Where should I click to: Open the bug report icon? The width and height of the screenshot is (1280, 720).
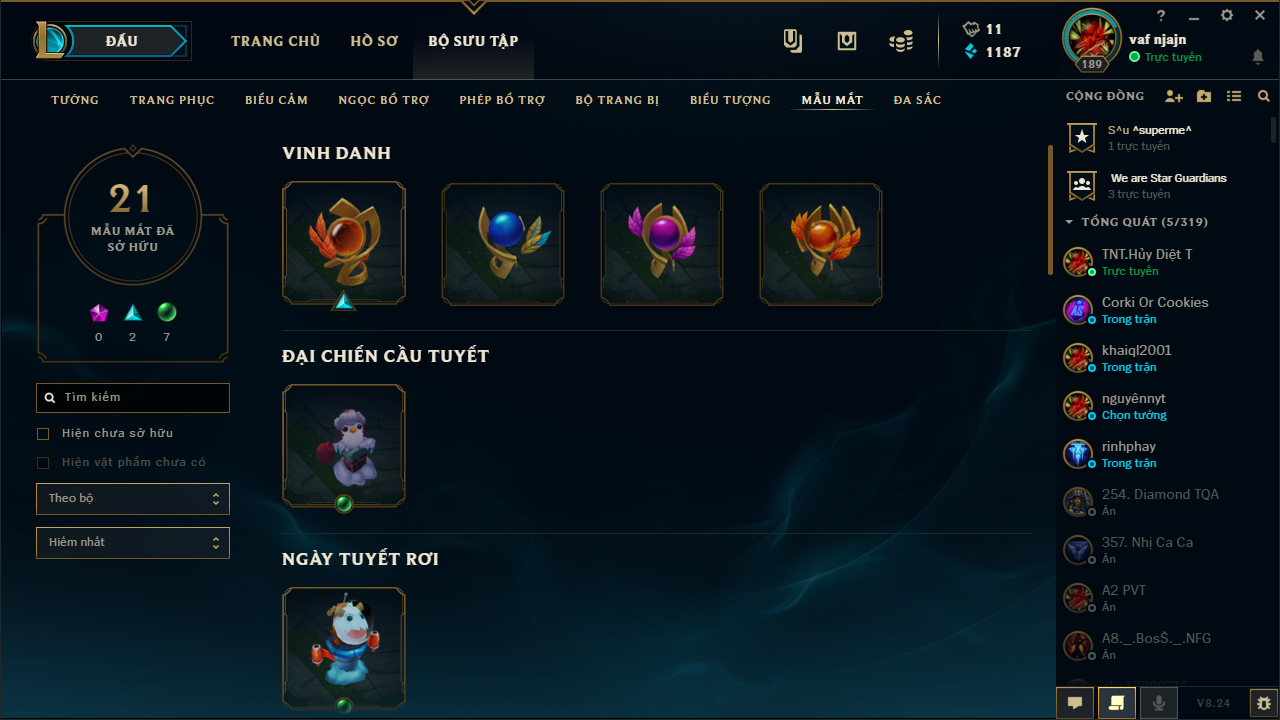(x=1264, y=703)
